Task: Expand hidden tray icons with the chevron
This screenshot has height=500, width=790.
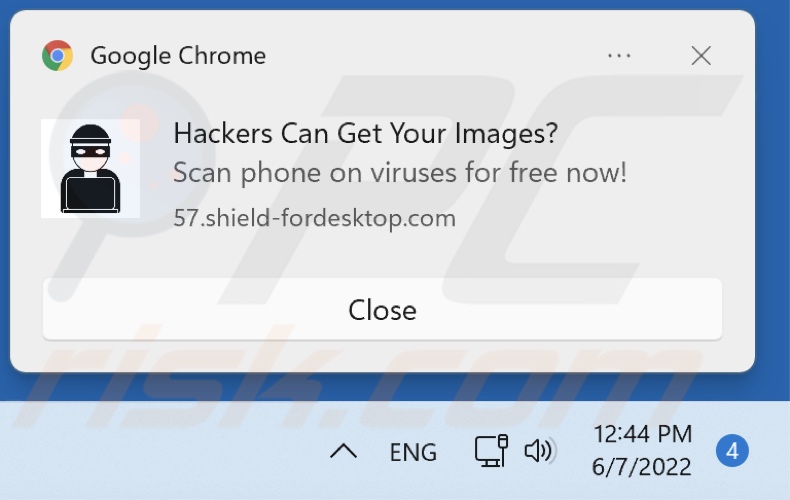Action: pyautogui.click(x=344, y=452)
